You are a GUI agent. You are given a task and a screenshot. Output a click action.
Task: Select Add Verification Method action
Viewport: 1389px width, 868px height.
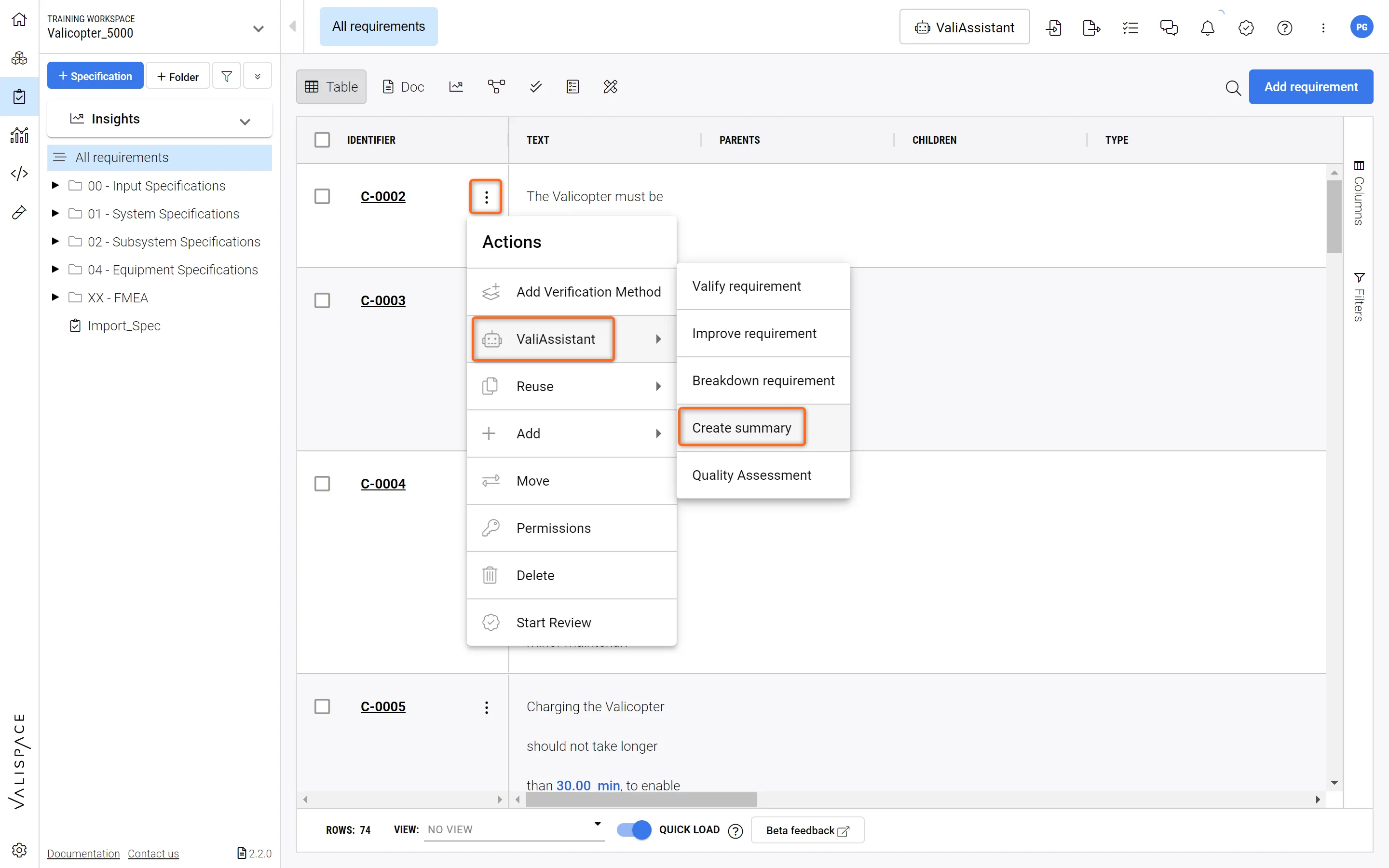point(588,292)
